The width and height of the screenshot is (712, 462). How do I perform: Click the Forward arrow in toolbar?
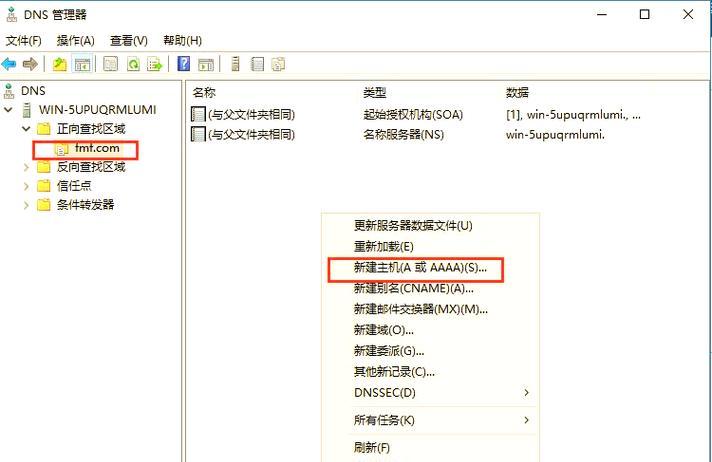click(30, 64)
